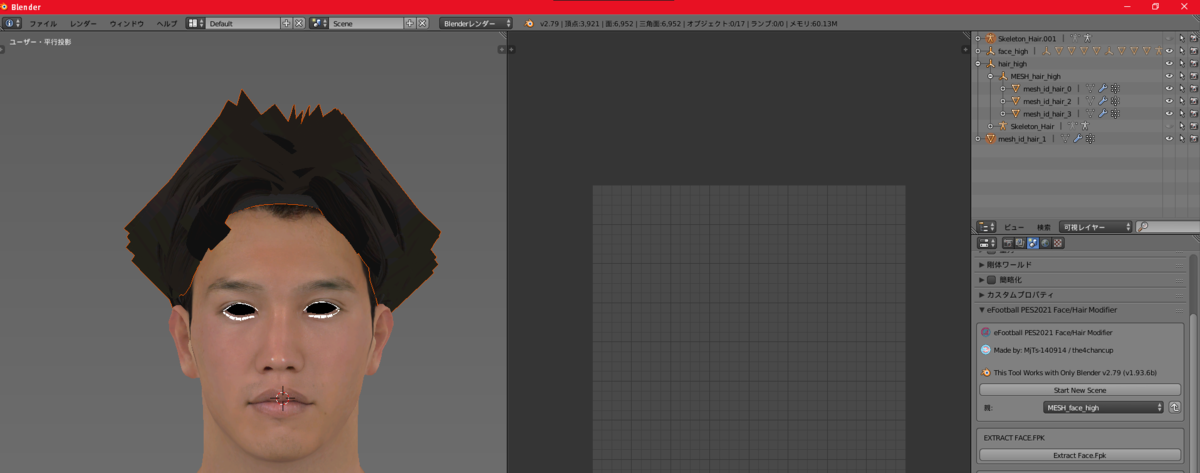Image resolution: width=1200 pixels, height=473 pixels.
Task: Click the Default screen layout name field
Action: coord(242,23)
